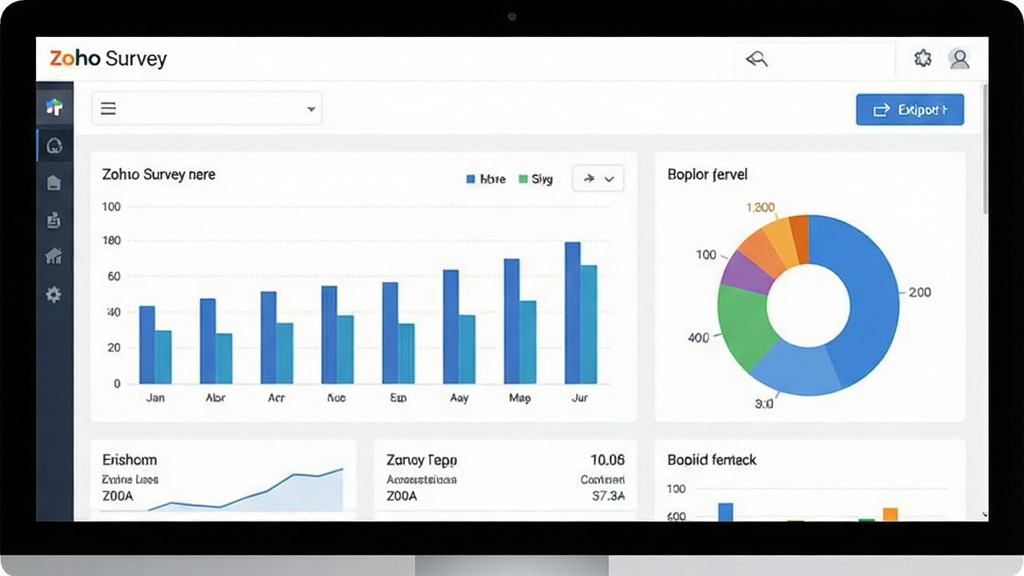This screenshot has height=576, width=1024.
Task: Click the colorful app logo in sidebar
Action: coord(54,106)
